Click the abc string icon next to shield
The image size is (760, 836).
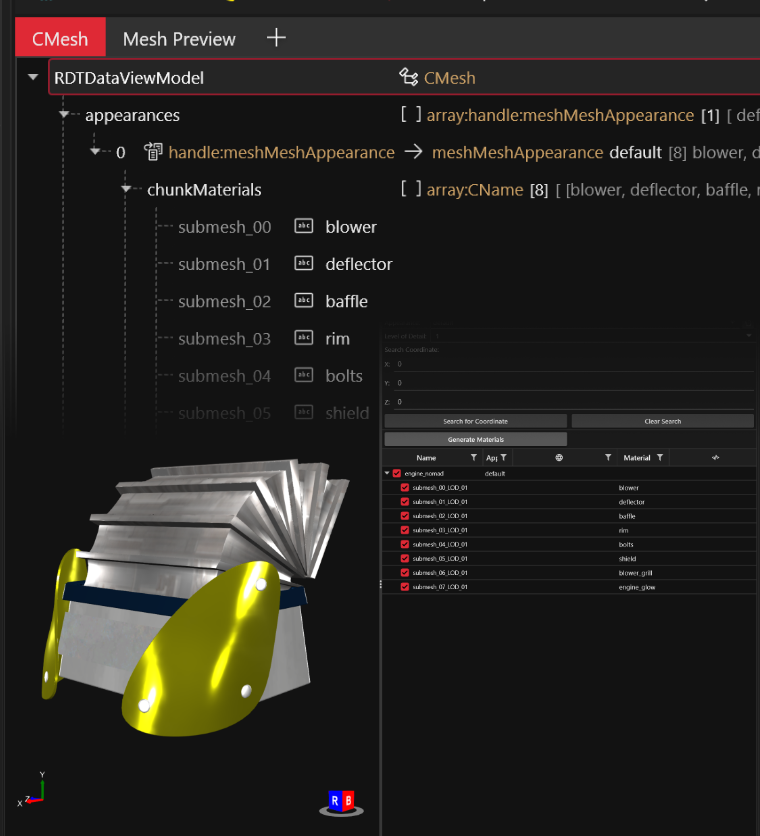tap(304, 413)
